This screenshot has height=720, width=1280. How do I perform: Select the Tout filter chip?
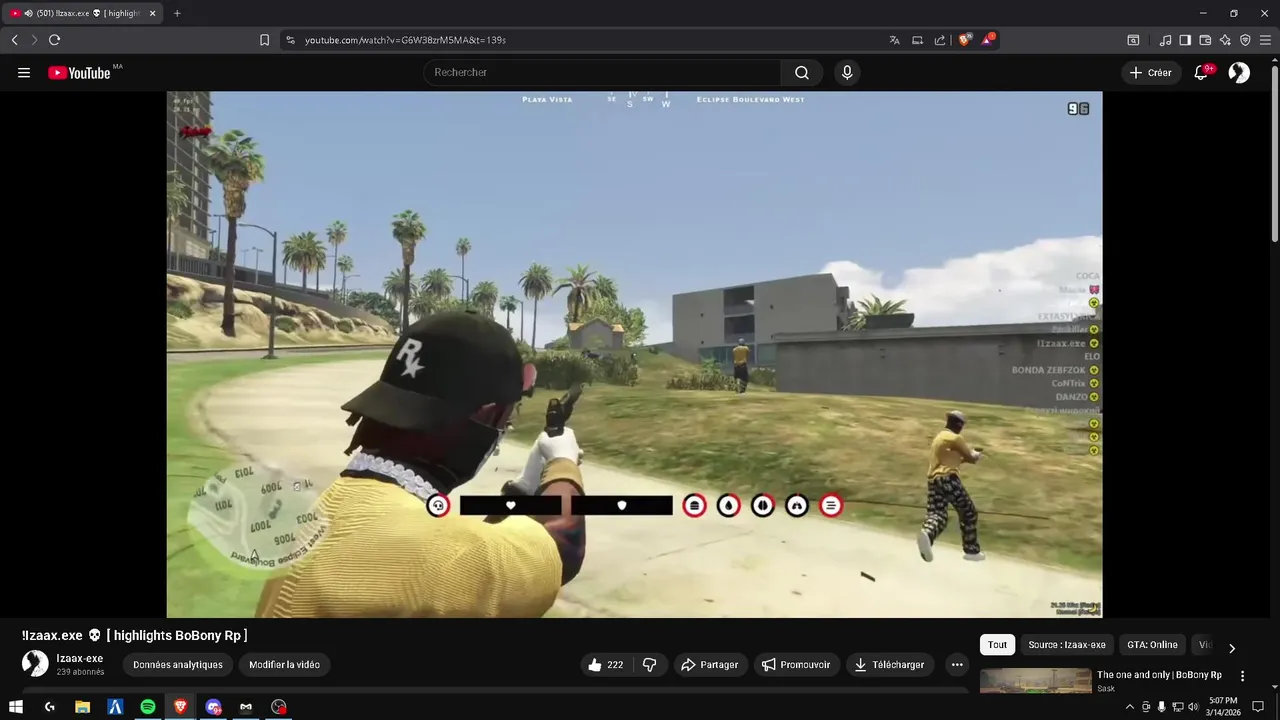click(x=997, y=645)
